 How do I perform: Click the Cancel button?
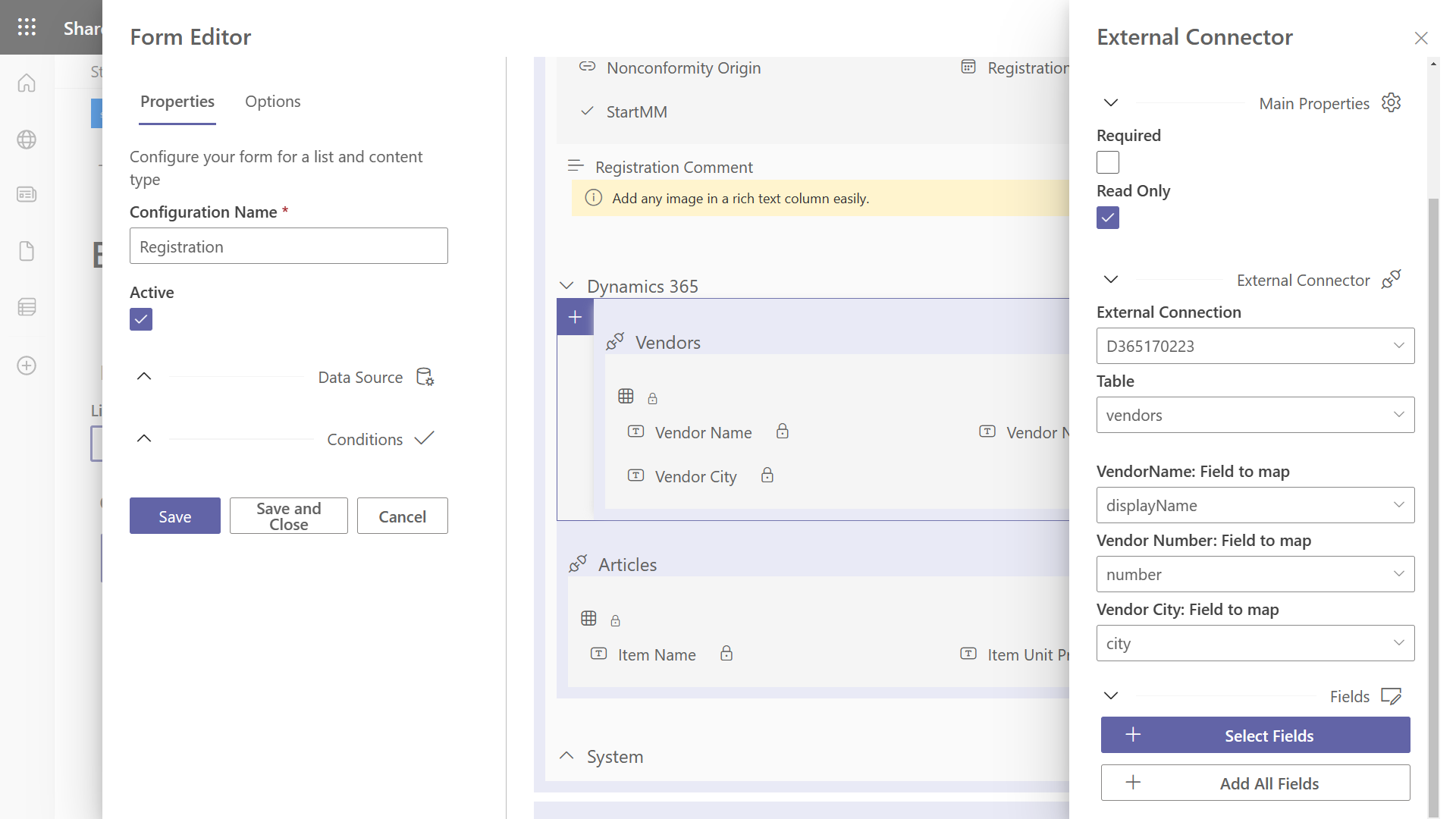pyautogui.click(x=403, y=516)
